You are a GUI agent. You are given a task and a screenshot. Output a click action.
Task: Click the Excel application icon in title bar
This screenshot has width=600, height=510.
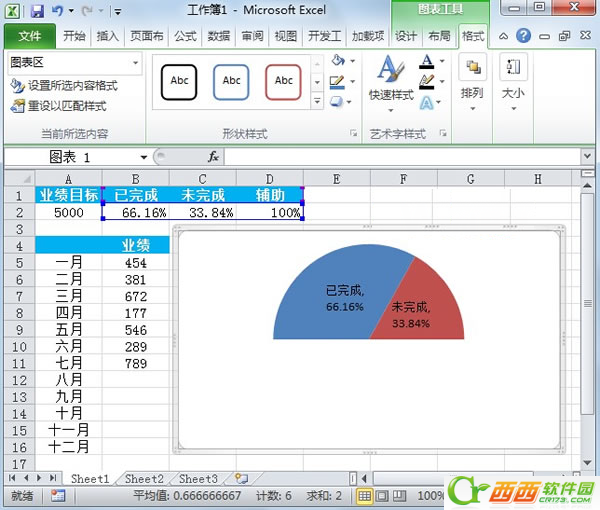(13, 11)
